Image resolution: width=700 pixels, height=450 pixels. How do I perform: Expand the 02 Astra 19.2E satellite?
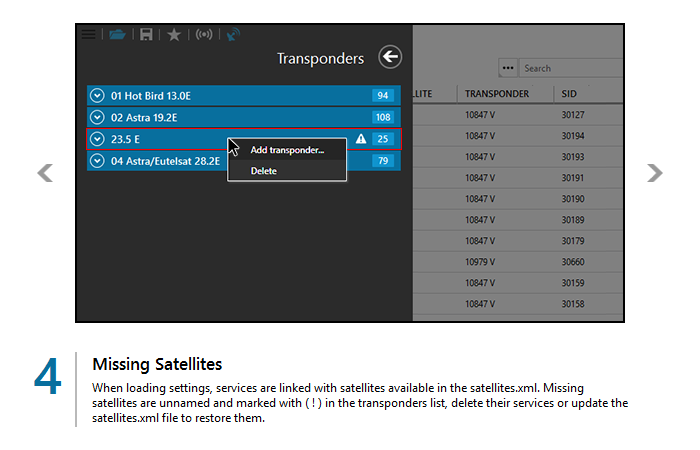click(98, 117)
